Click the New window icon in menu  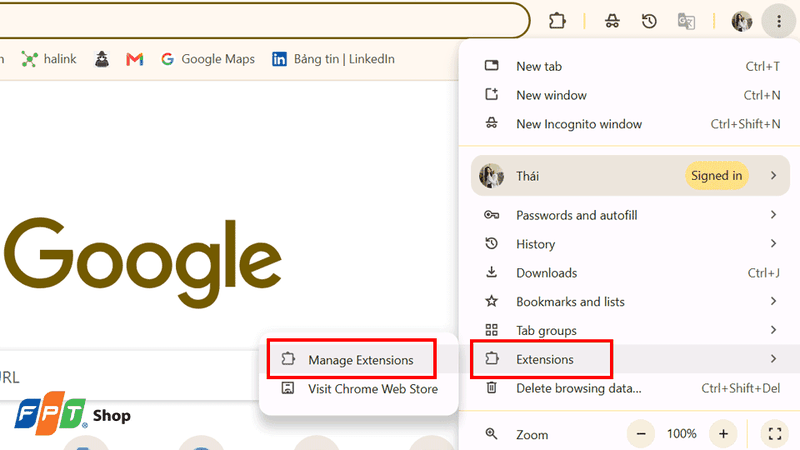click(492, 94)
